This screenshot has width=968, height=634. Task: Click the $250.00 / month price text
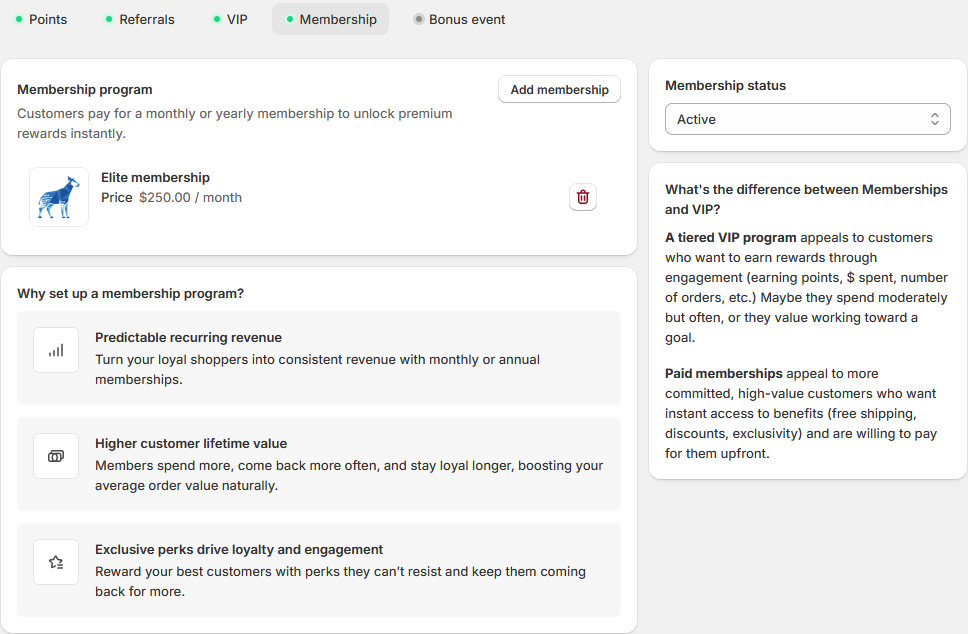click(190, 197)
